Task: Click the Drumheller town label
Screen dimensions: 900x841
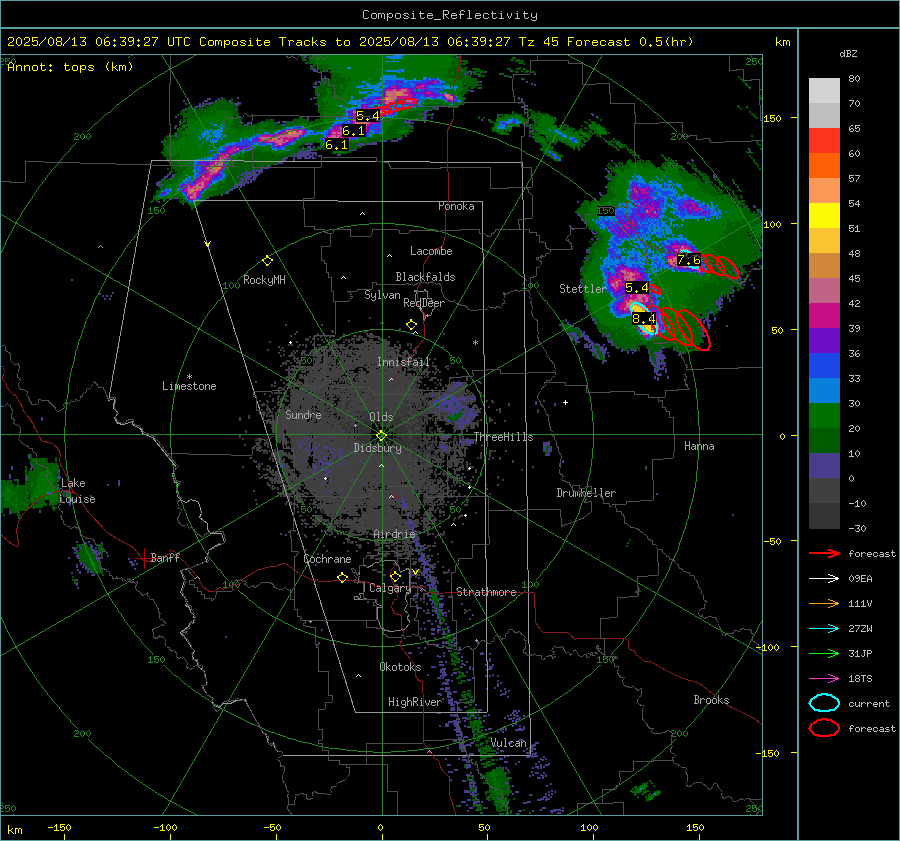Action: (586, 493)
